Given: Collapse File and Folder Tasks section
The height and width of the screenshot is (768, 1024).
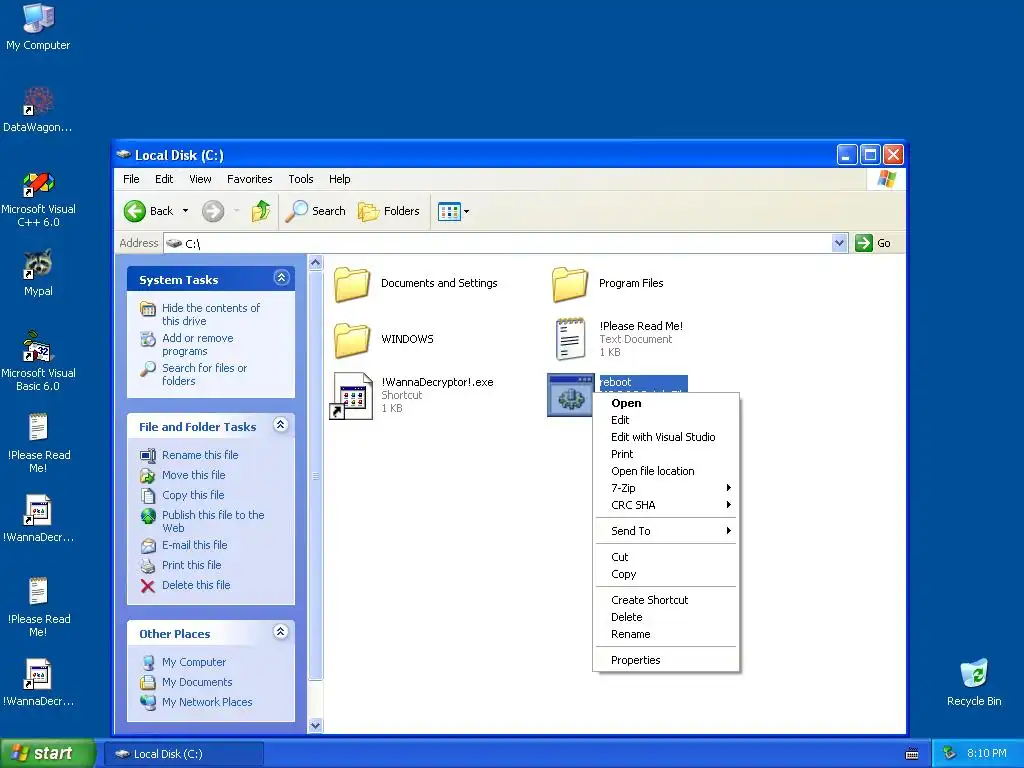Looking at the screenshot, I should point(281,425).
